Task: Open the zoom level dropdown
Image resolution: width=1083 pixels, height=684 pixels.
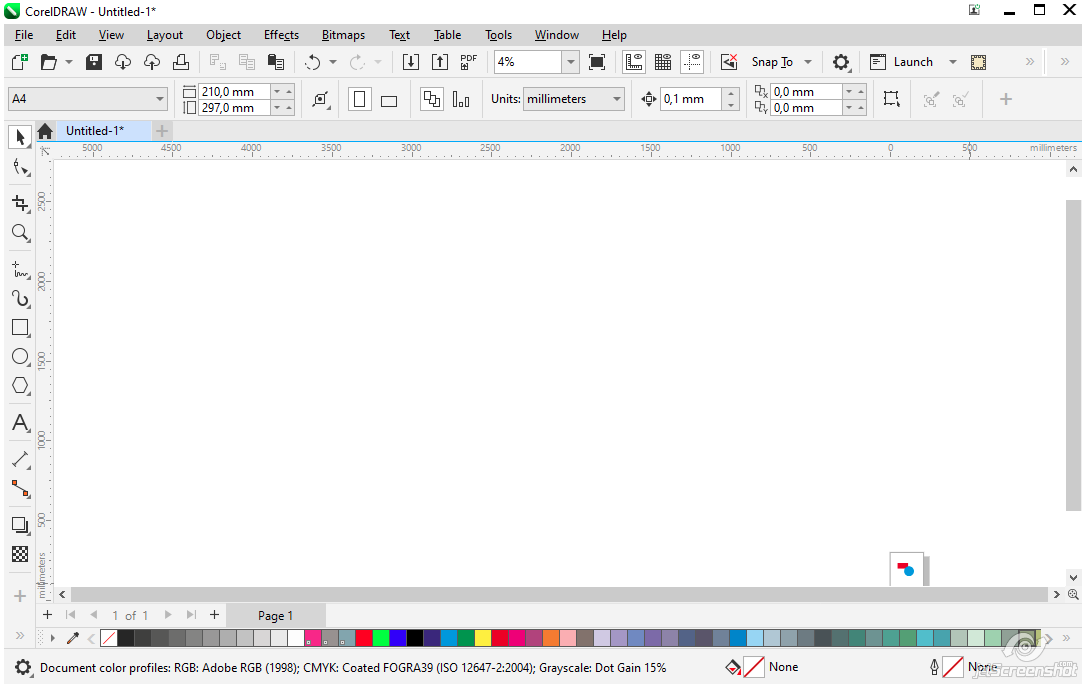Action: click(570, 62)
